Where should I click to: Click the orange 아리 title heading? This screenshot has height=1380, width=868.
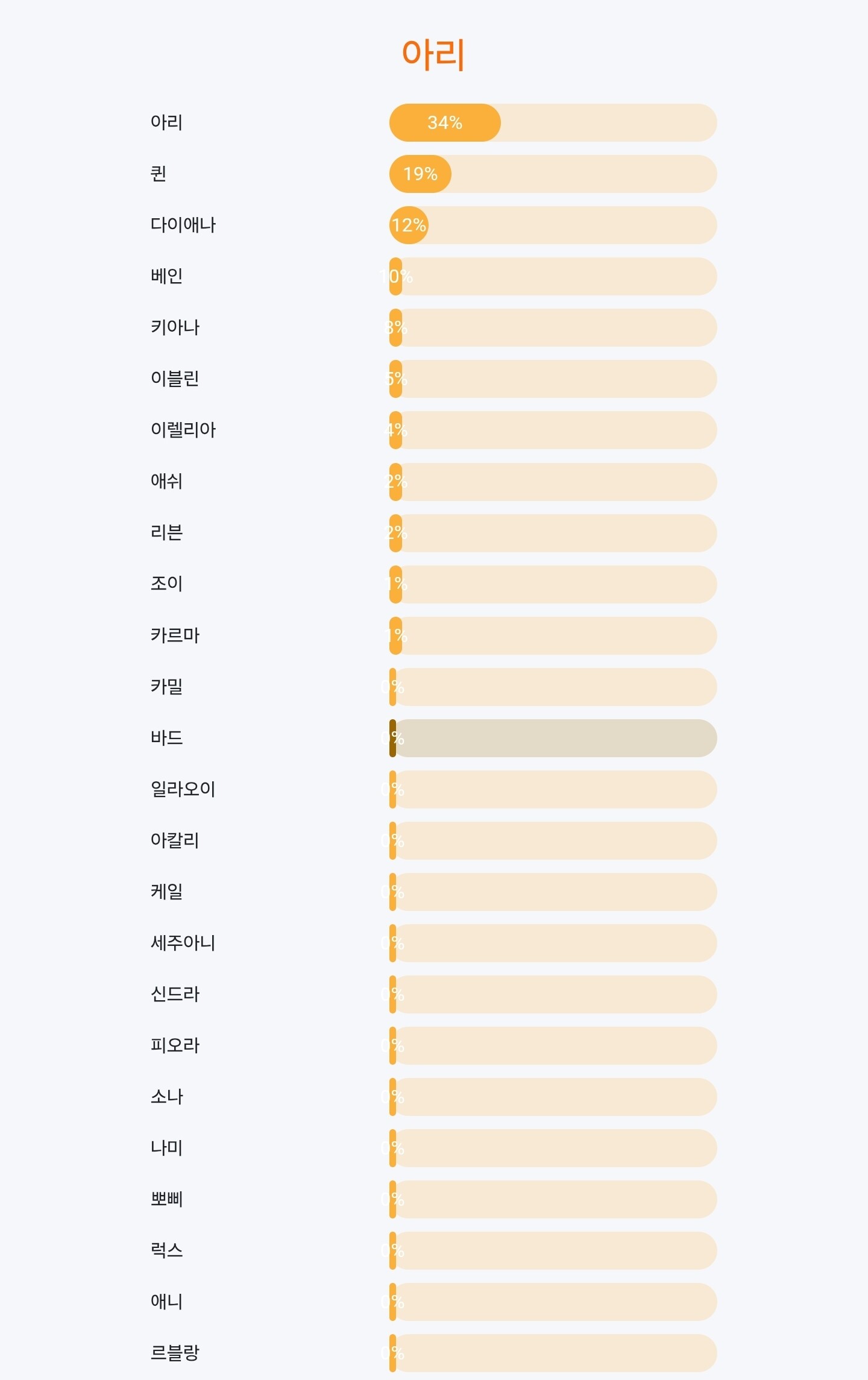pos(433,54)
